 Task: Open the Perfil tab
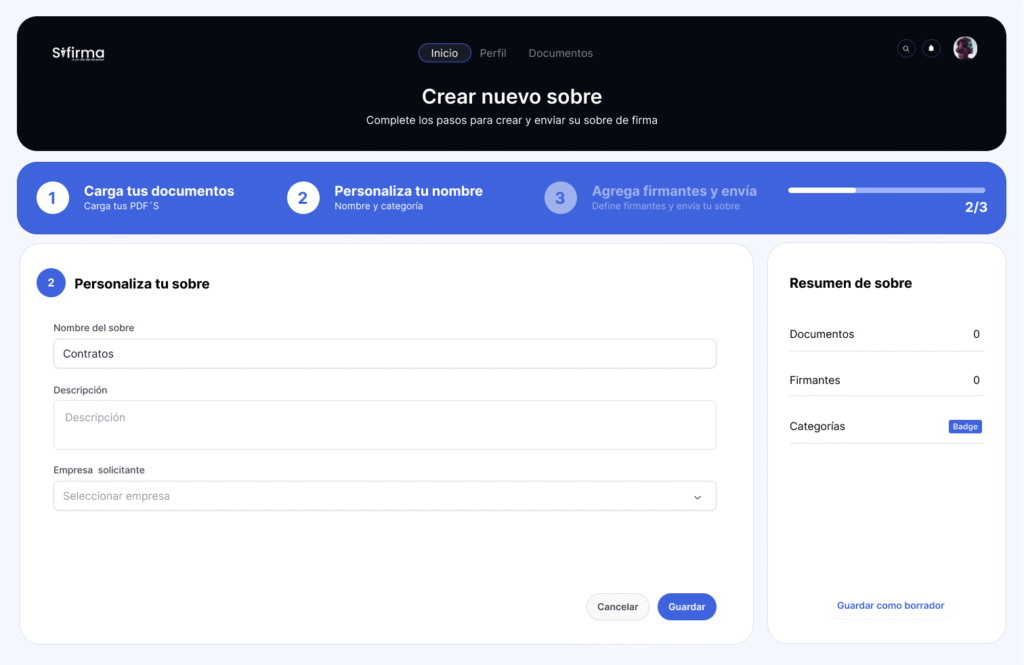(493, 53)
